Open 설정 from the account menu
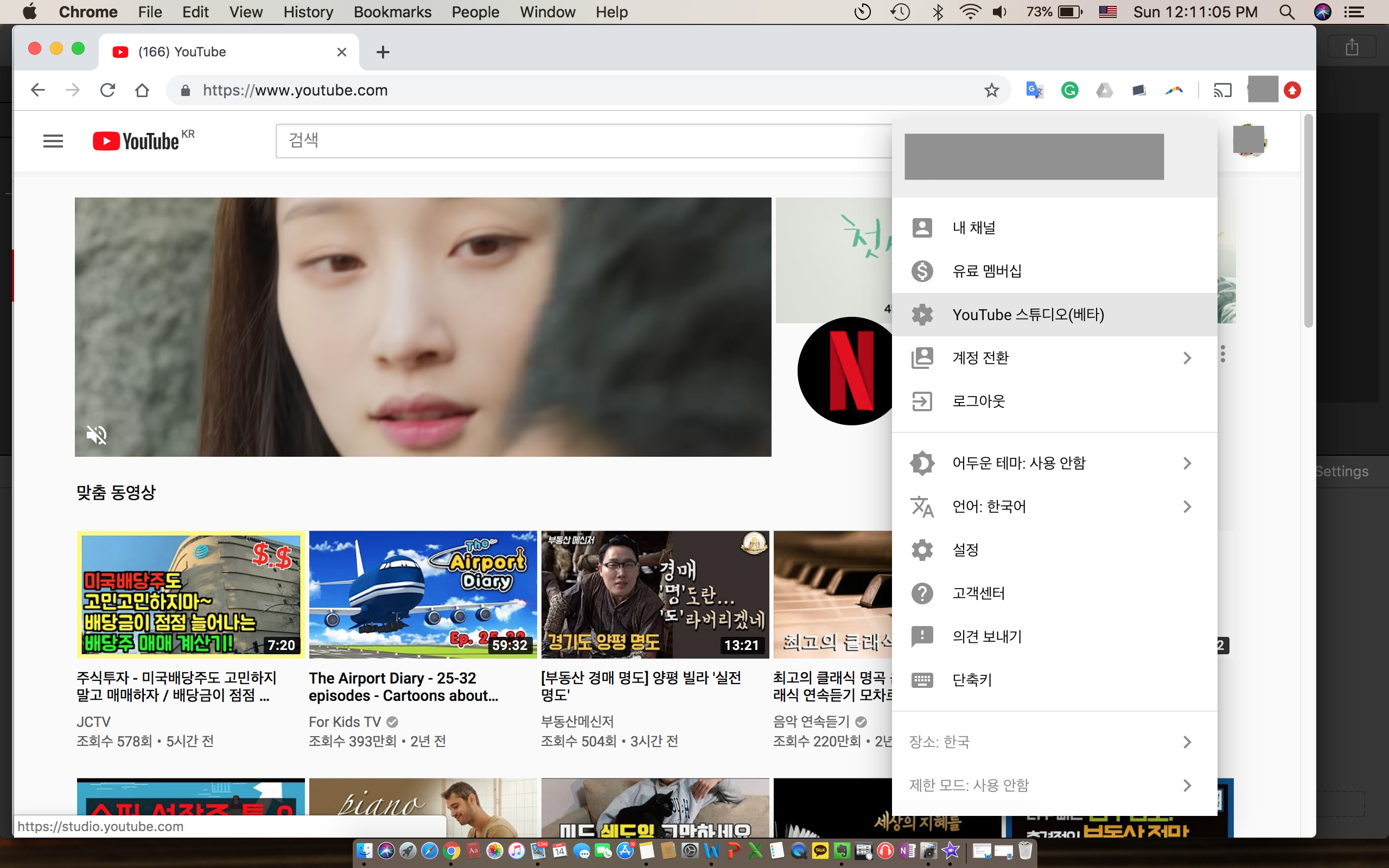 pos(1054,550)
